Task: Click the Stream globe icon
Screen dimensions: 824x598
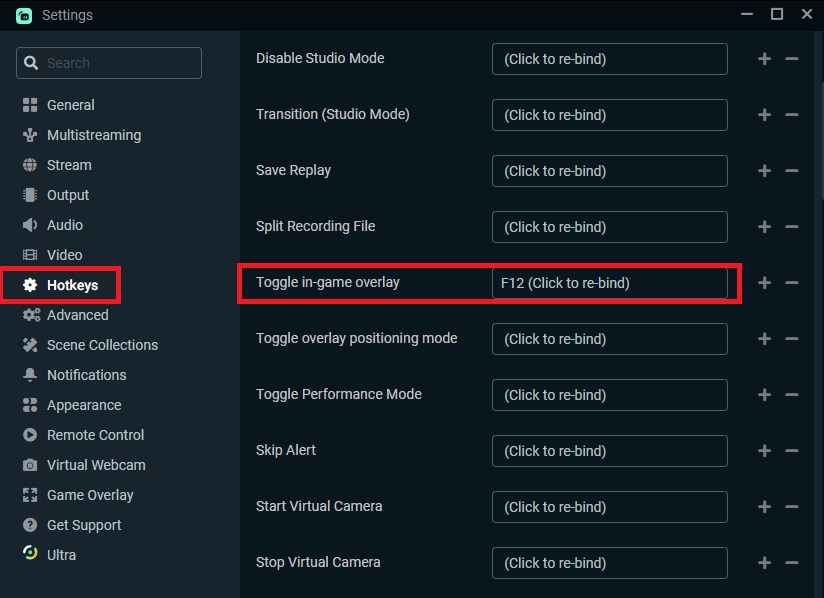Action: (29, 165)
